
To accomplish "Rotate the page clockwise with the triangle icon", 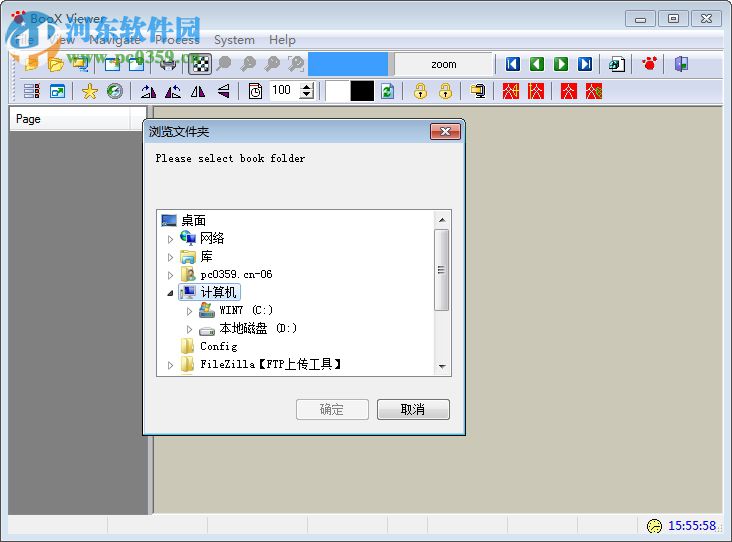I will 148,91.
